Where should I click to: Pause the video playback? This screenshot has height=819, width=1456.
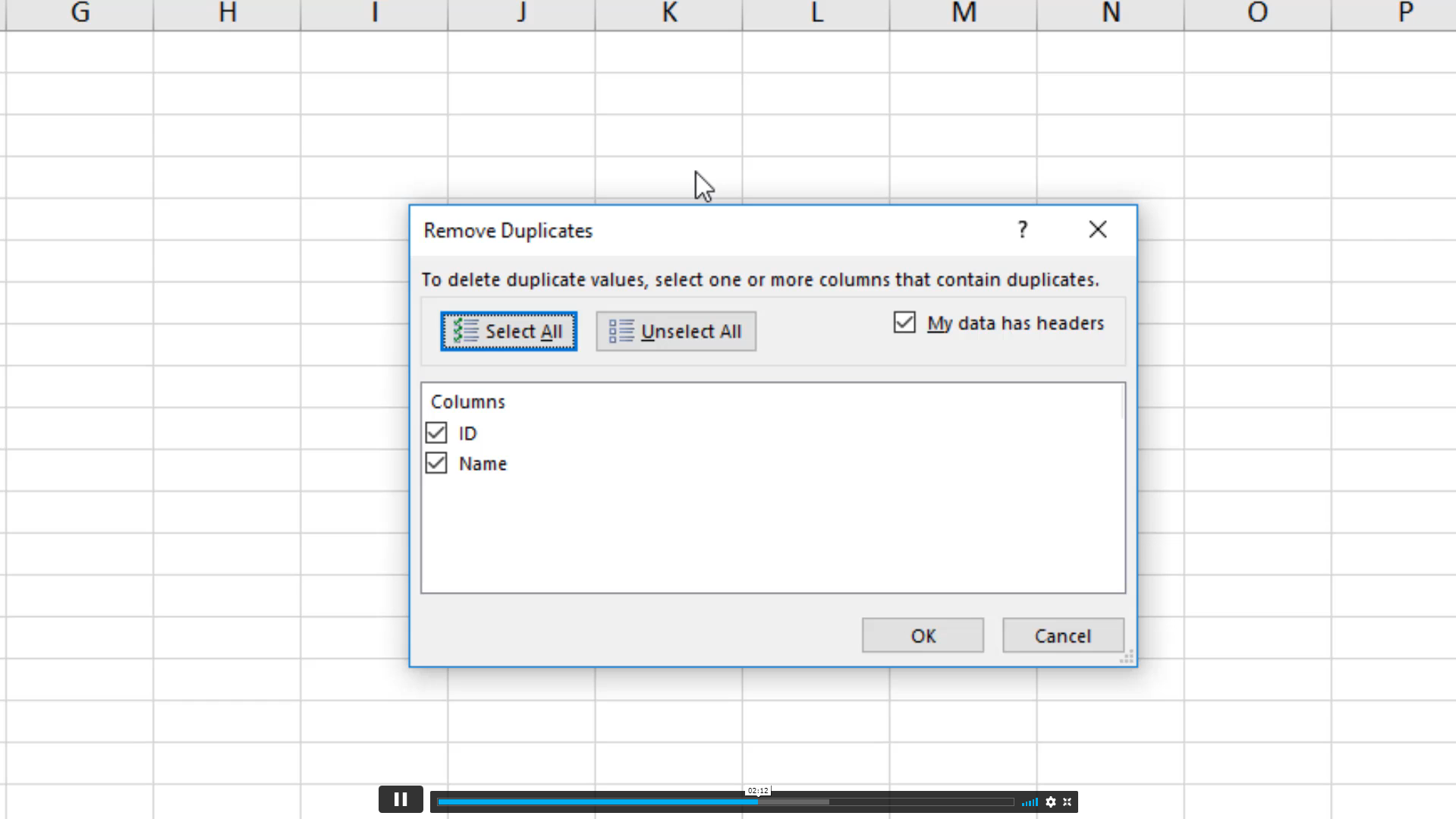pos(401,799)
